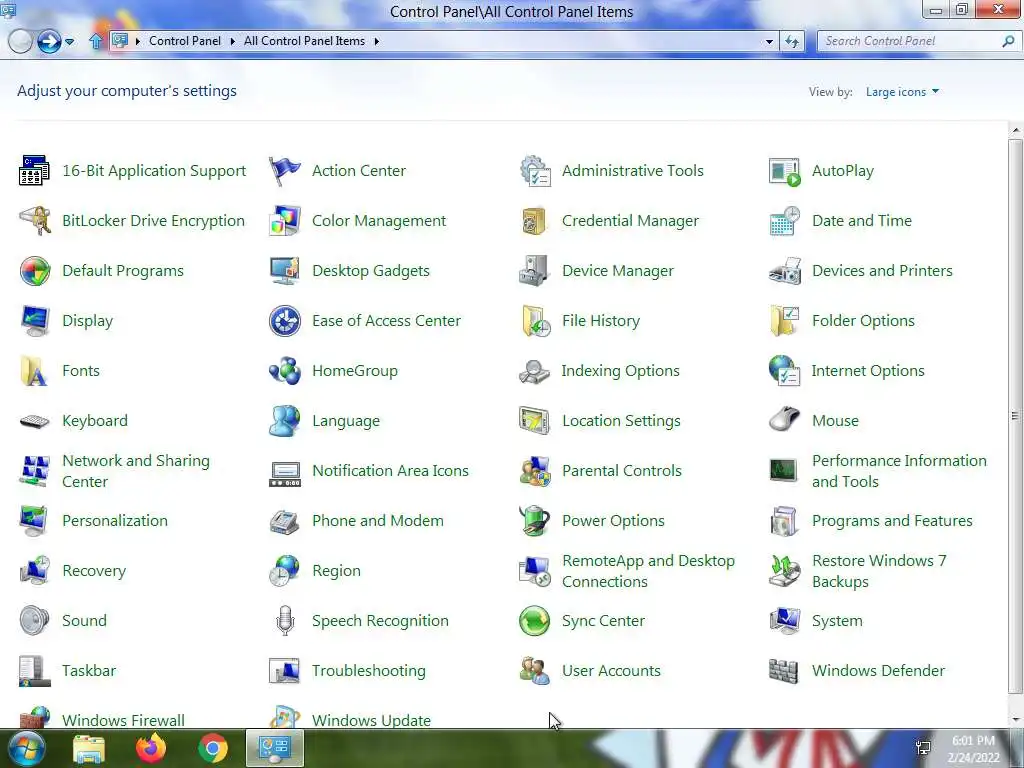This screenshot has height=768, width=1024.
Task: Open the Phone and Modem link
Action: 378,520
